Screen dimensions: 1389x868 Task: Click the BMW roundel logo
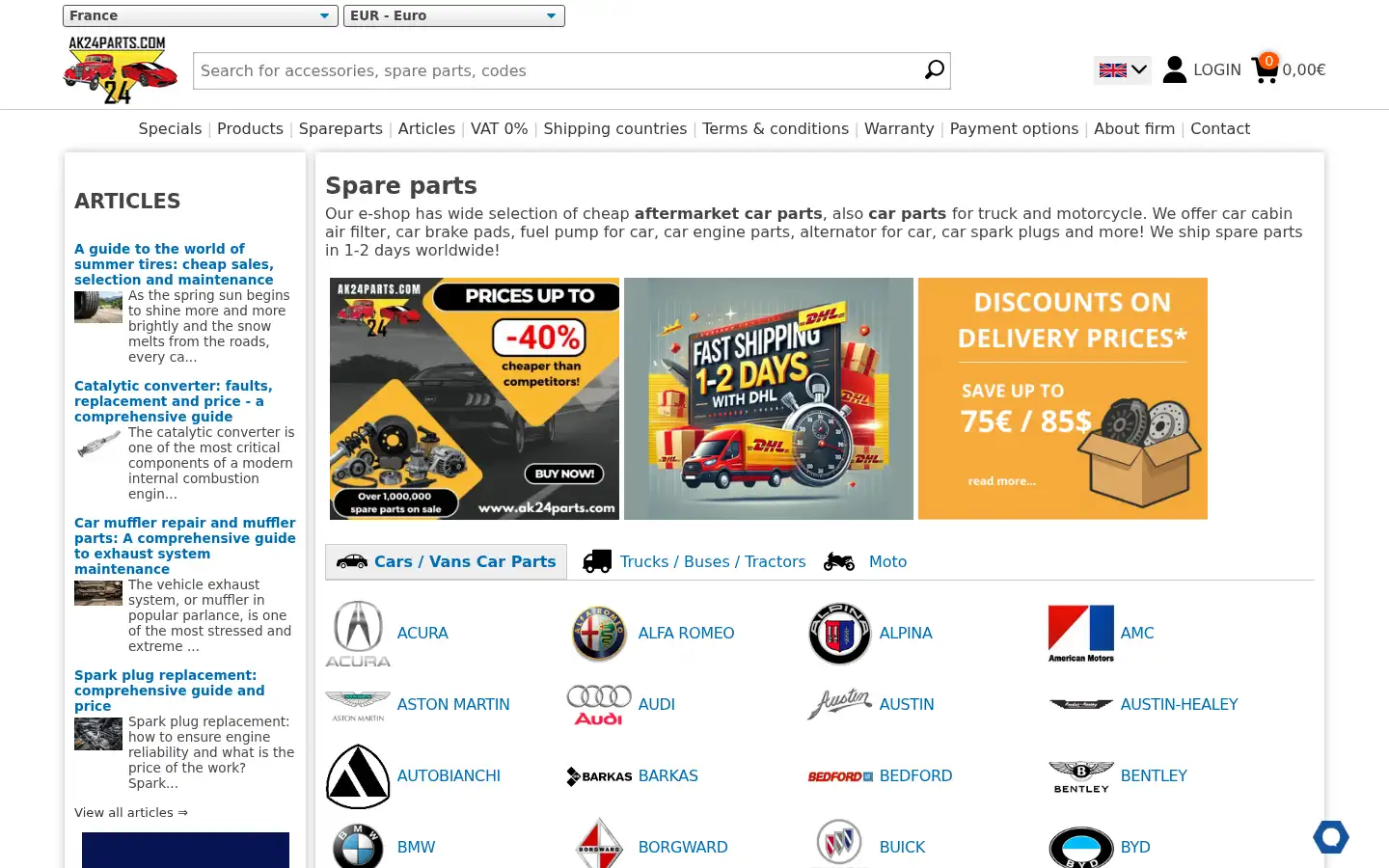pos(358,846)
